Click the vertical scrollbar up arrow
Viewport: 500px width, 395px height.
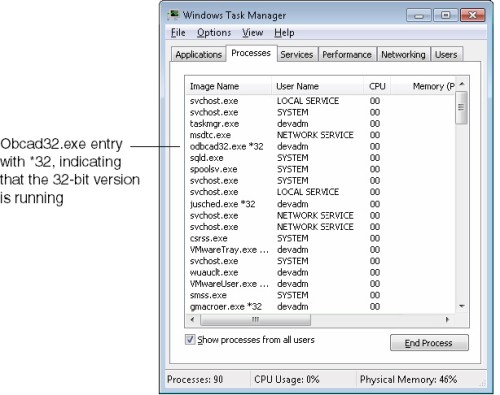coord(462,84)
